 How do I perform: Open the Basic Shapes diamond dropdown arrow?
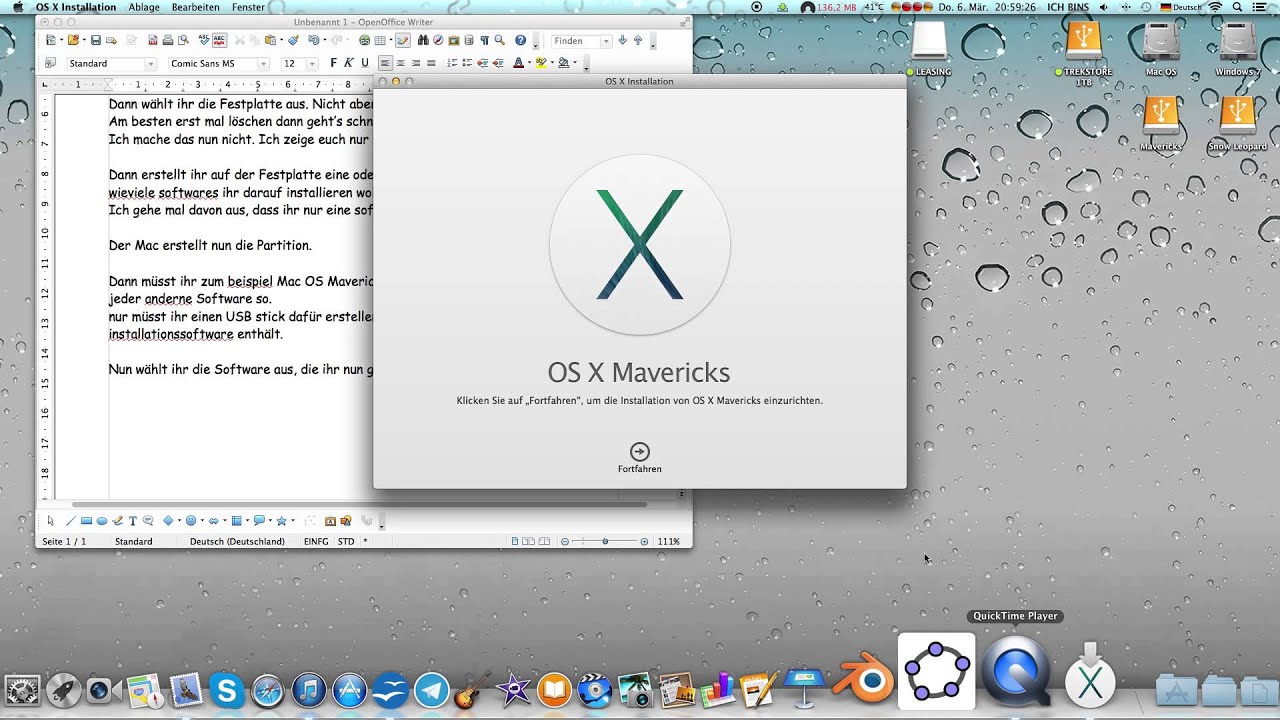tap(179, 521)
